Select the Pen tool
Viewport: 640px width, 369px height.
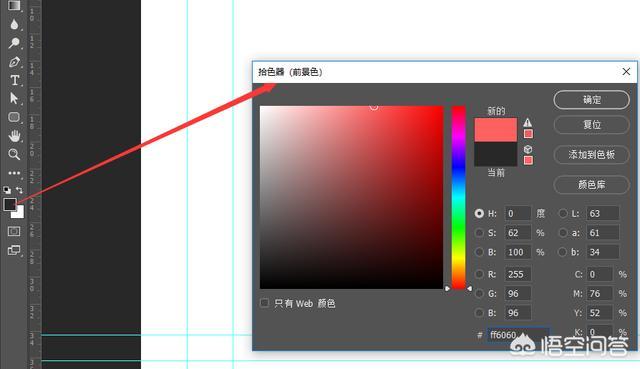(x=14, y=62)
